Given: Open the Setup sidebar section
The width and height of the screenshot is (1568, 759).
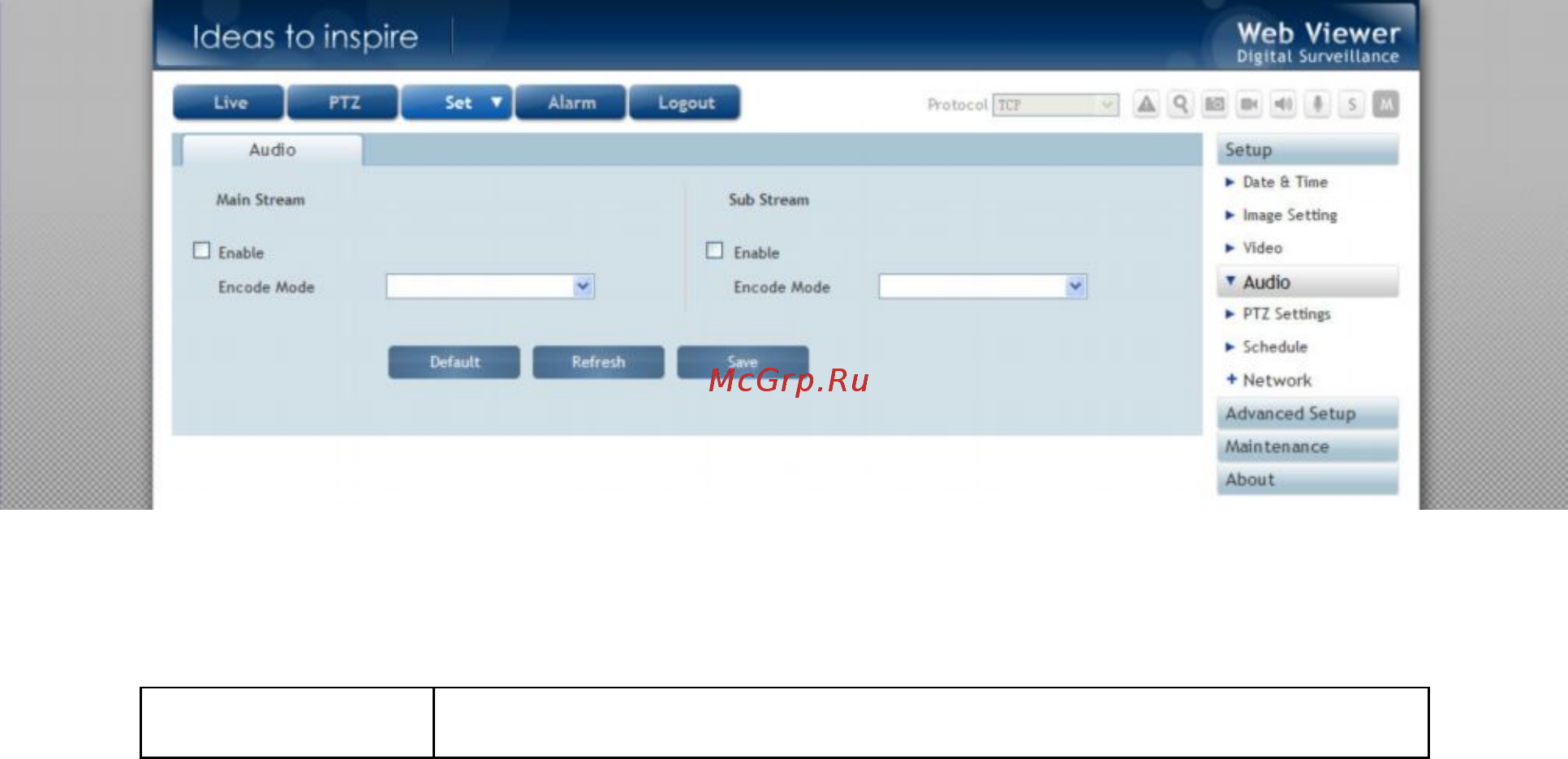Looking at the screenshot, I should (x=1307, y=150).
